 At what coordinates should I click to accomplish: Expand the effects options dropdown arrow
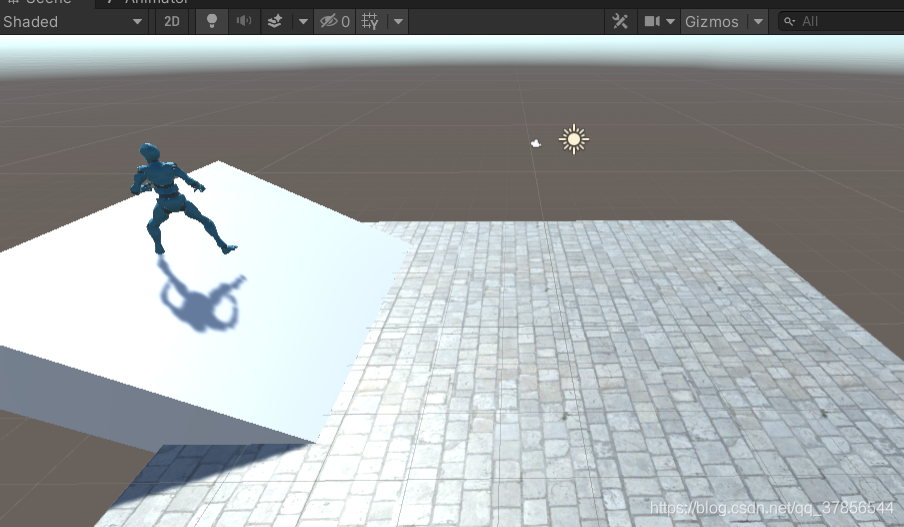click(x=303, y=22)
